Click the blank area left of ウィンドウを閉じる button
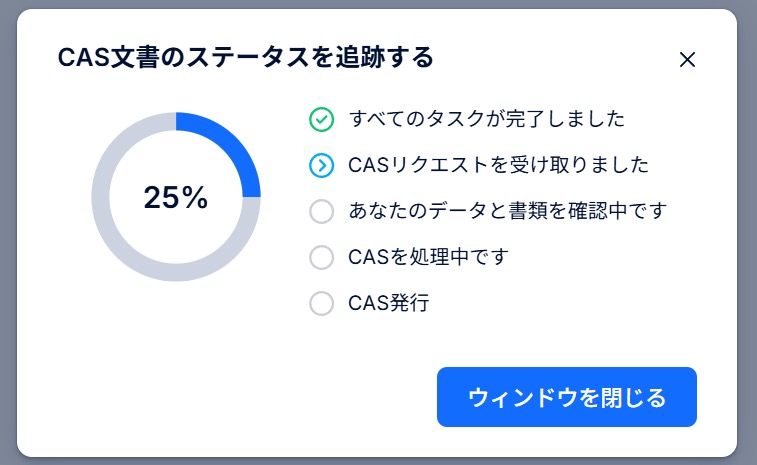 coord(250,397)
